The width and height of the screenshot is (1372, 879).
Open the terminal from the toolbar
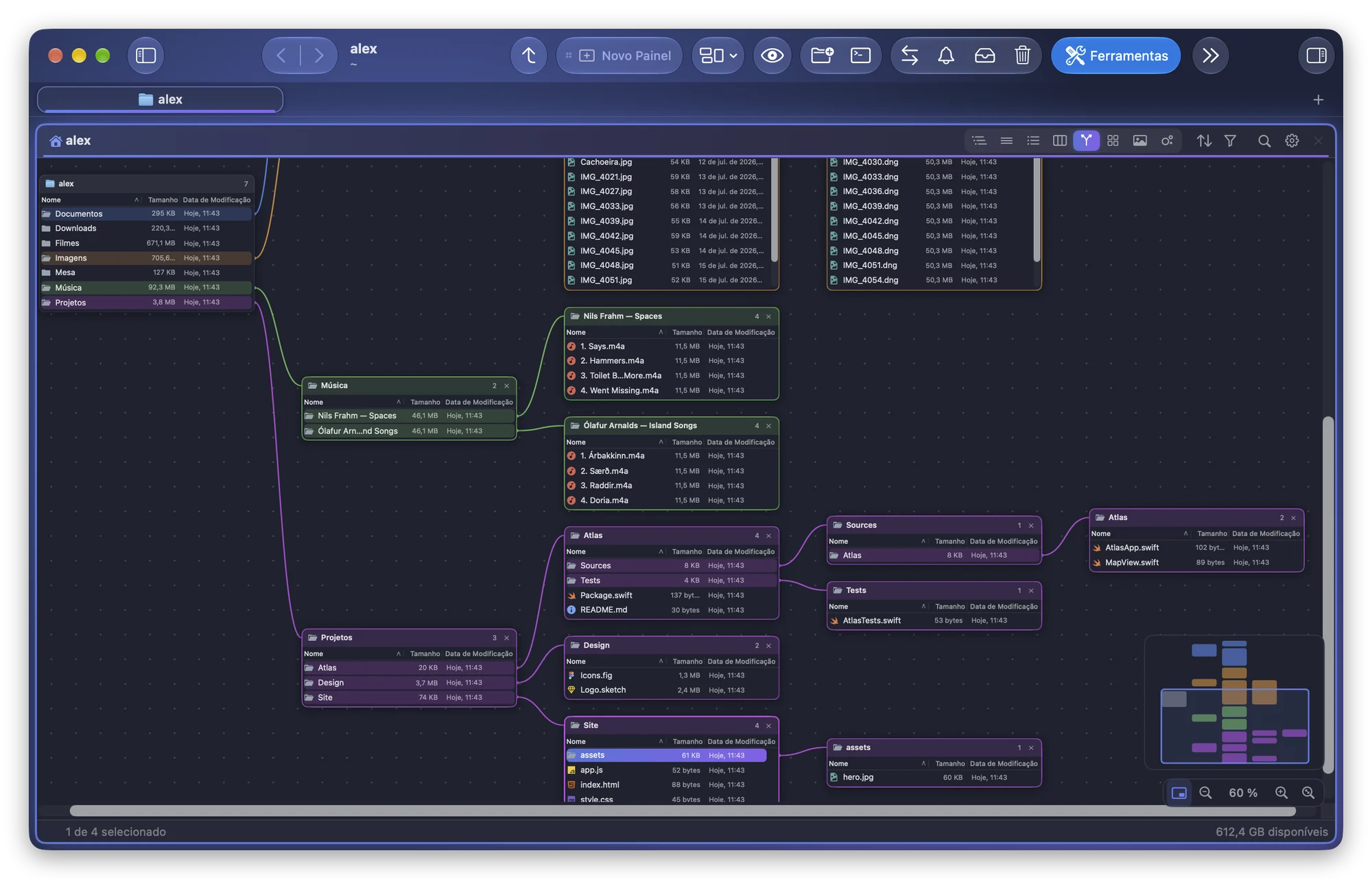860,56
